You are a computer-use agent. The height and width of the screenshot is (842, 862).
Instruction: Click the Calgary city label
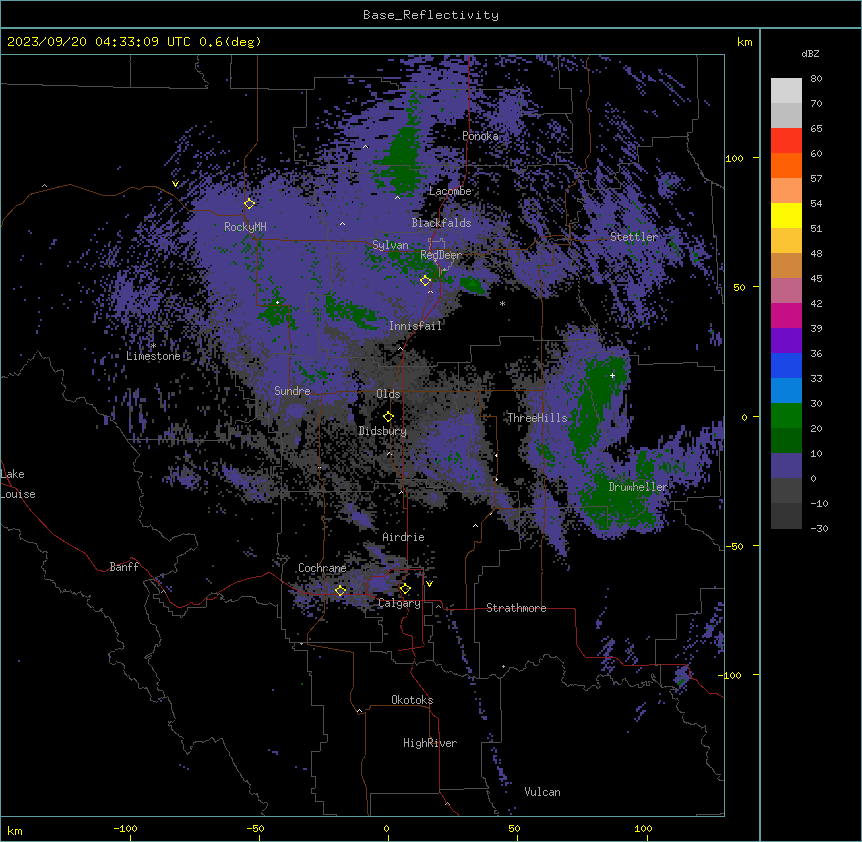[399, 603]
